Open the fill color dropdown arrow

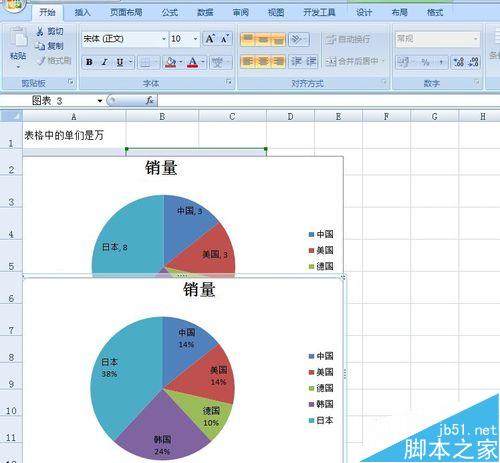(181, 62)
